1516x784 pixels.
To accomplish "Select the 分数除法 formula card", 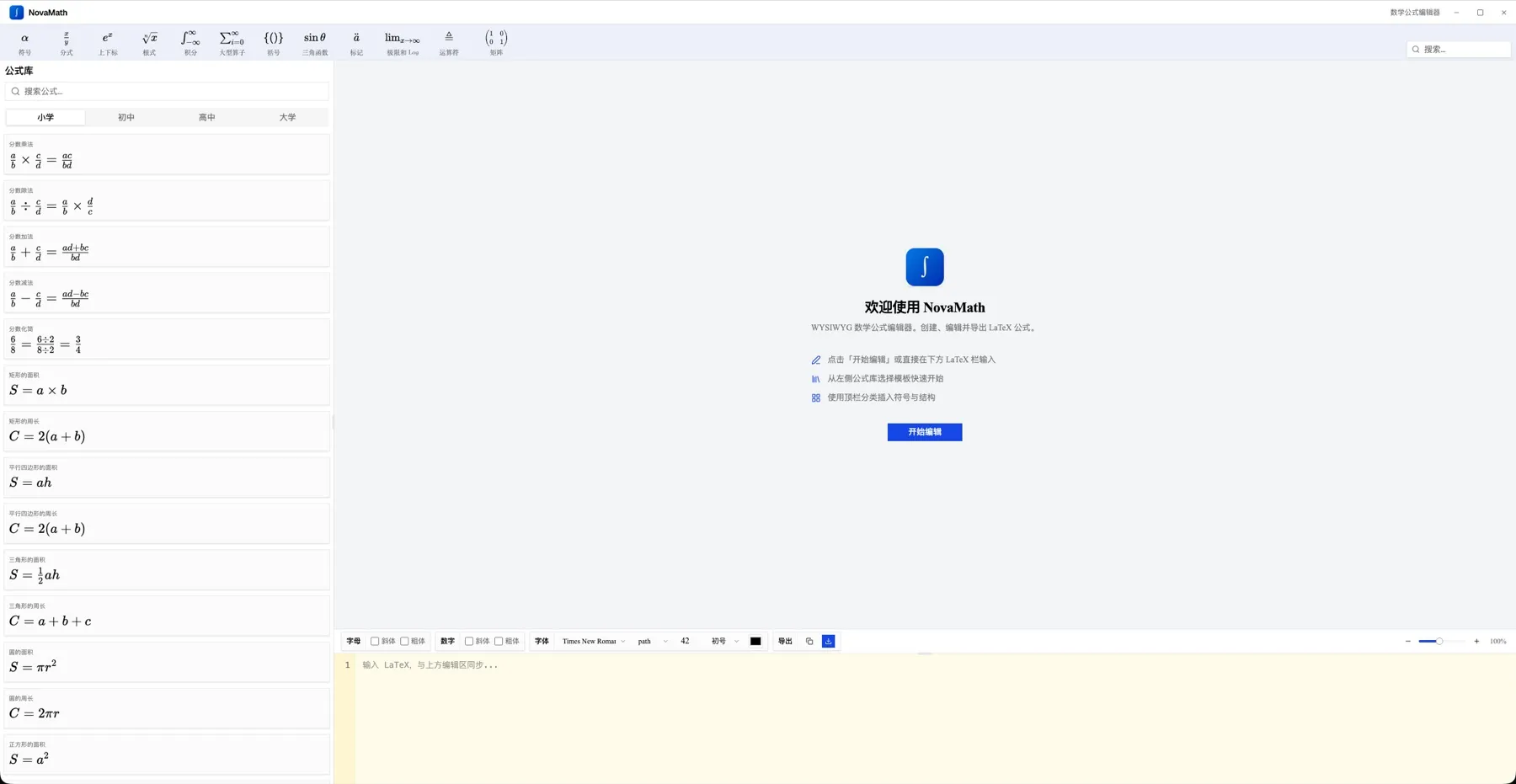I will 167,201.
